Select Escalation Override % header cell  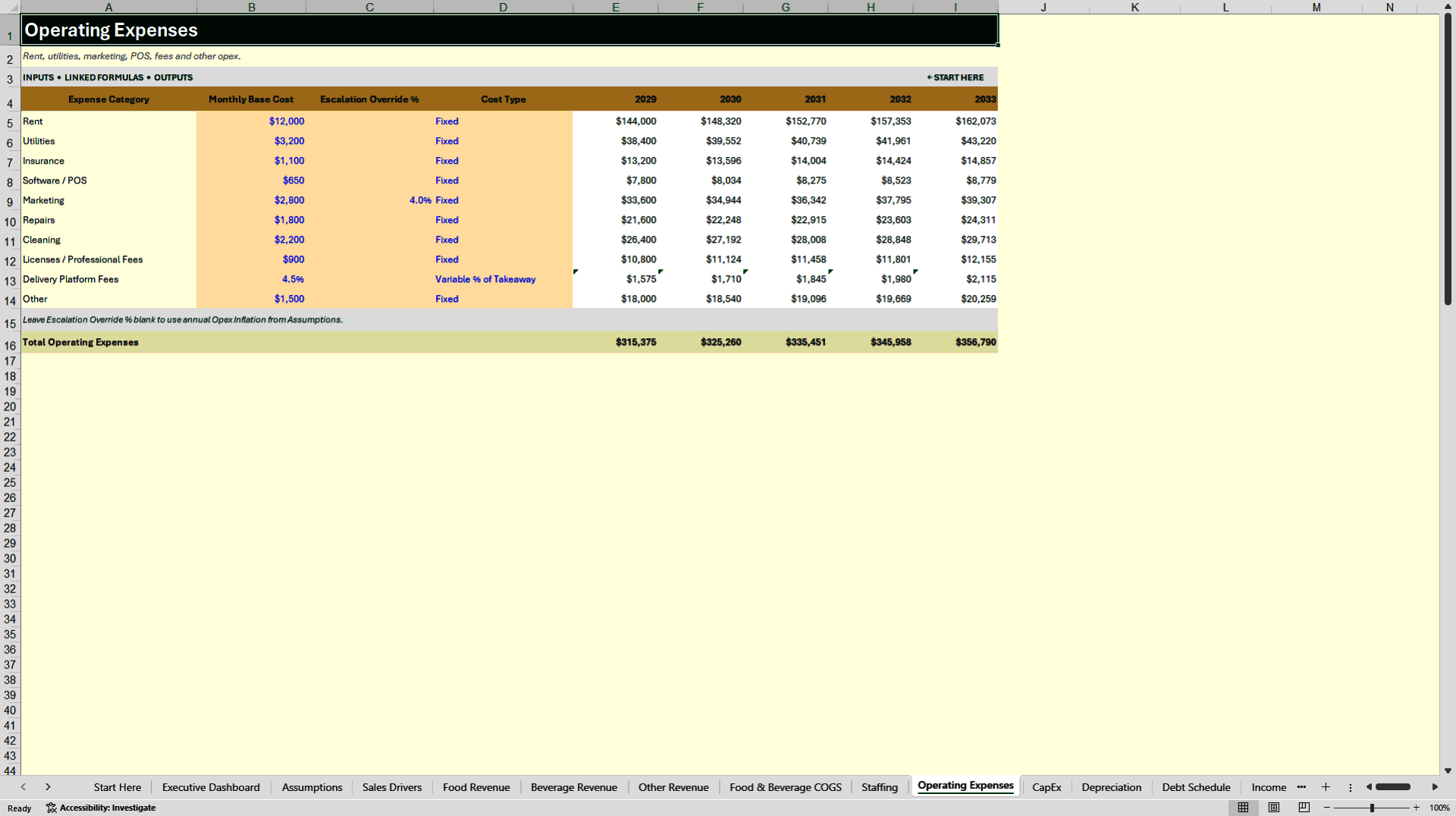pyautogui.click(x=369, y=99)
